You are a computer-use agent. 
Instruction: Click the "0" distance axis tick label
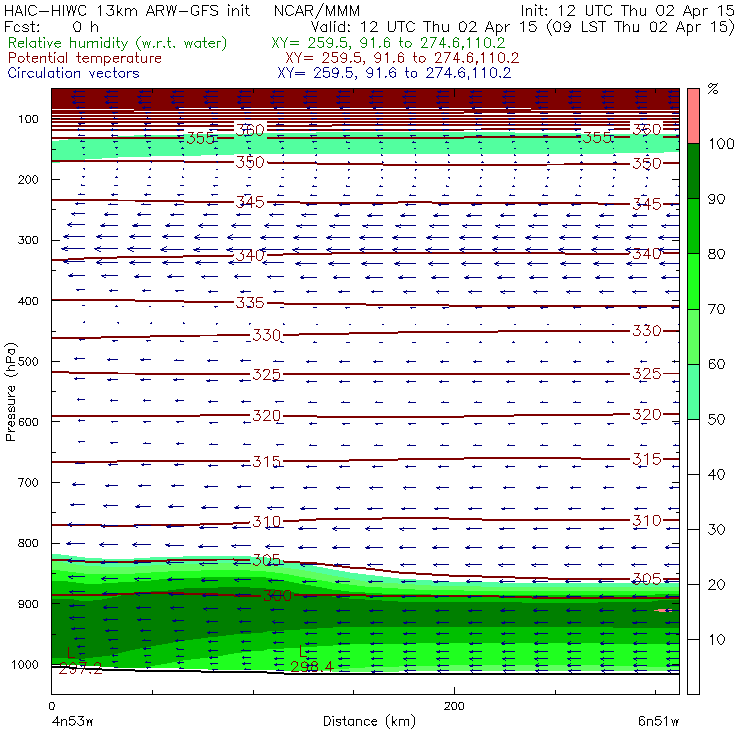(x=52, y=706)
